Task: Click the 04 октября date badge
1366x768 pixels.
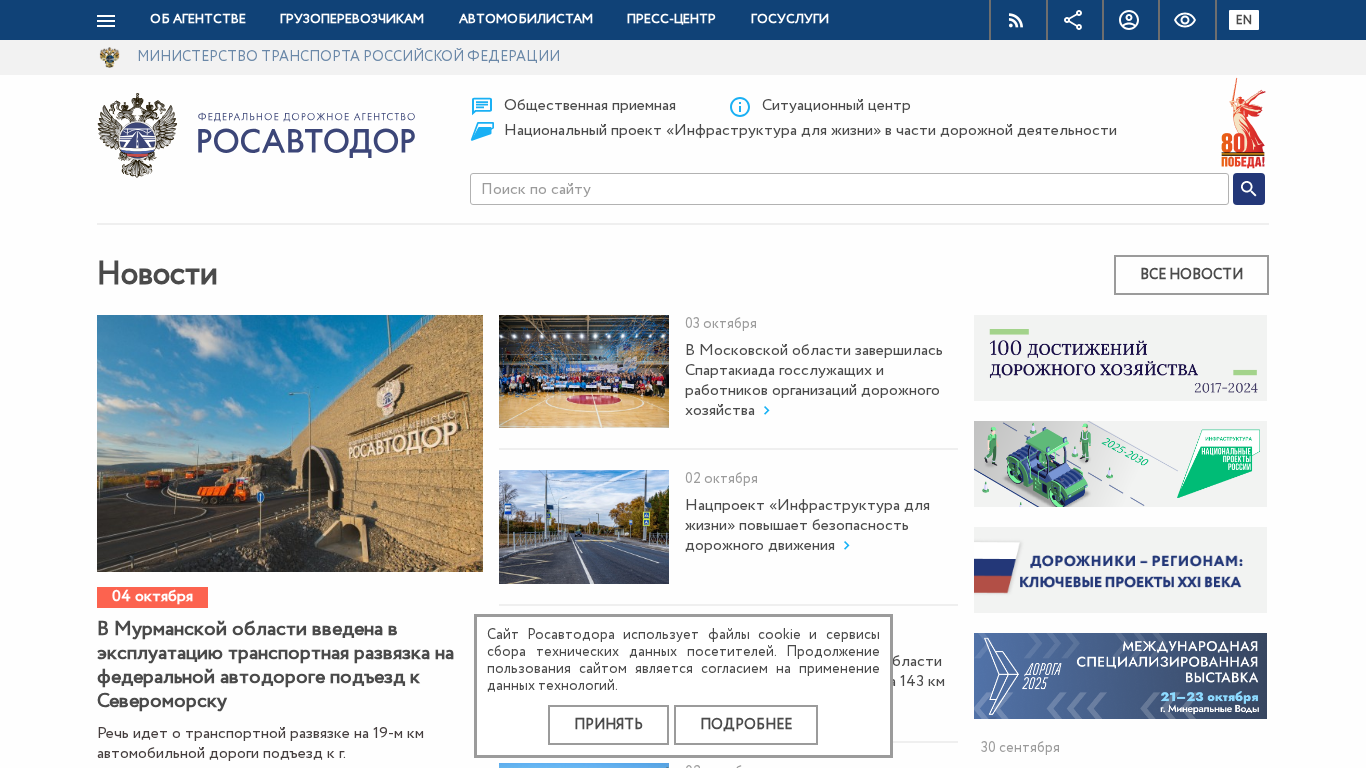Action: tap(152, 597)
